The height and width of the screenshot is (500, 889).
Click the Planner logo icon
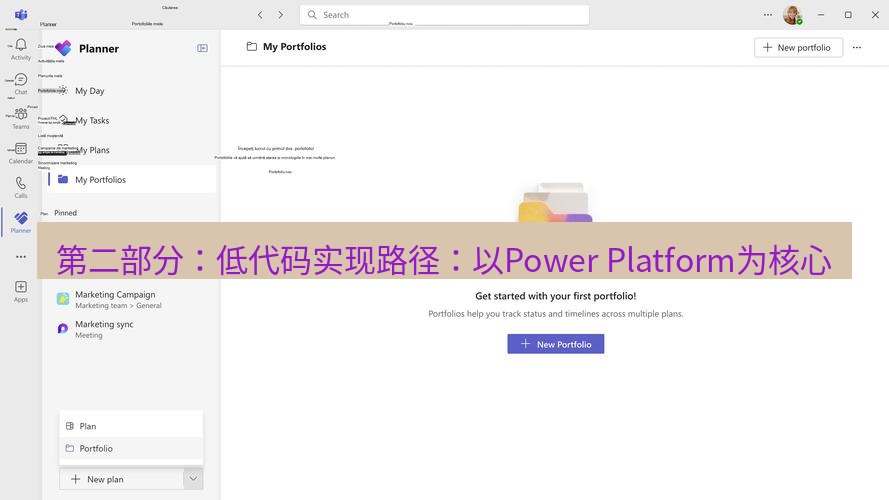coord(64,48)
